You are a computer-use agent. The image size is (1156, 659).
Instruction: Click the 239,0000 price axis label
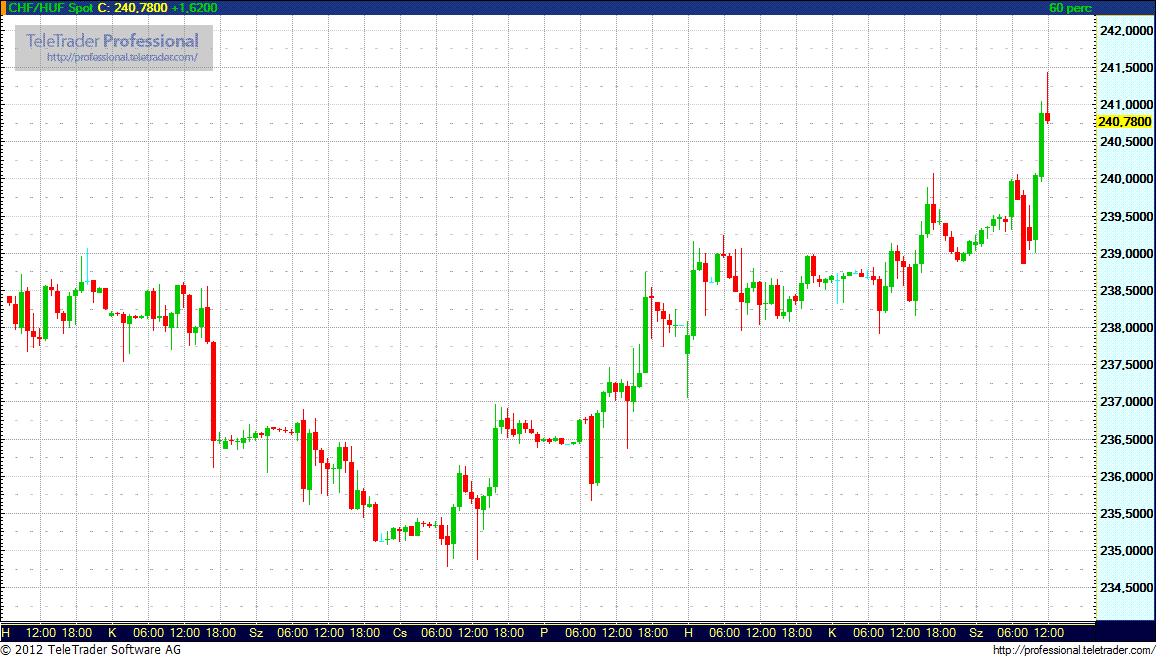tap(1125, 254)
